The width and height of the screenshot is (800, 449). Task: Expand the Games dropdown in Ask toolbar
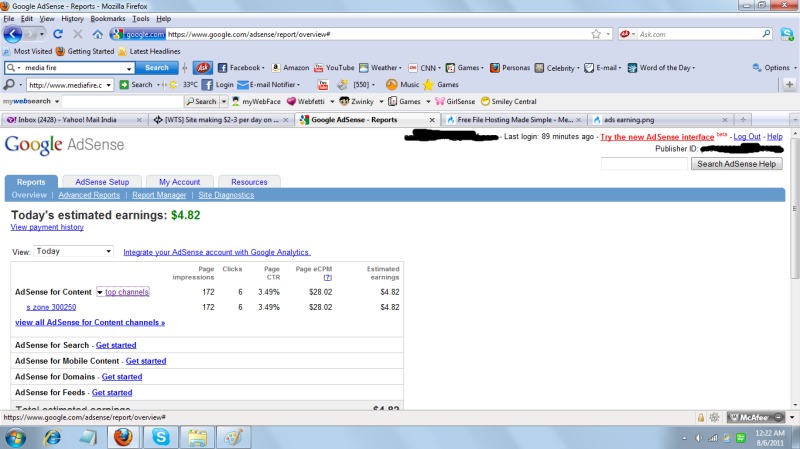[482, 67]
